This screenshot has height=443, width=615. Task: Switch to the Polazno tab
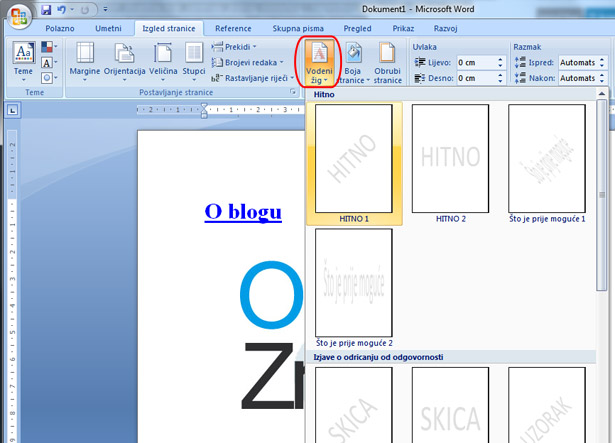point(59,29)
